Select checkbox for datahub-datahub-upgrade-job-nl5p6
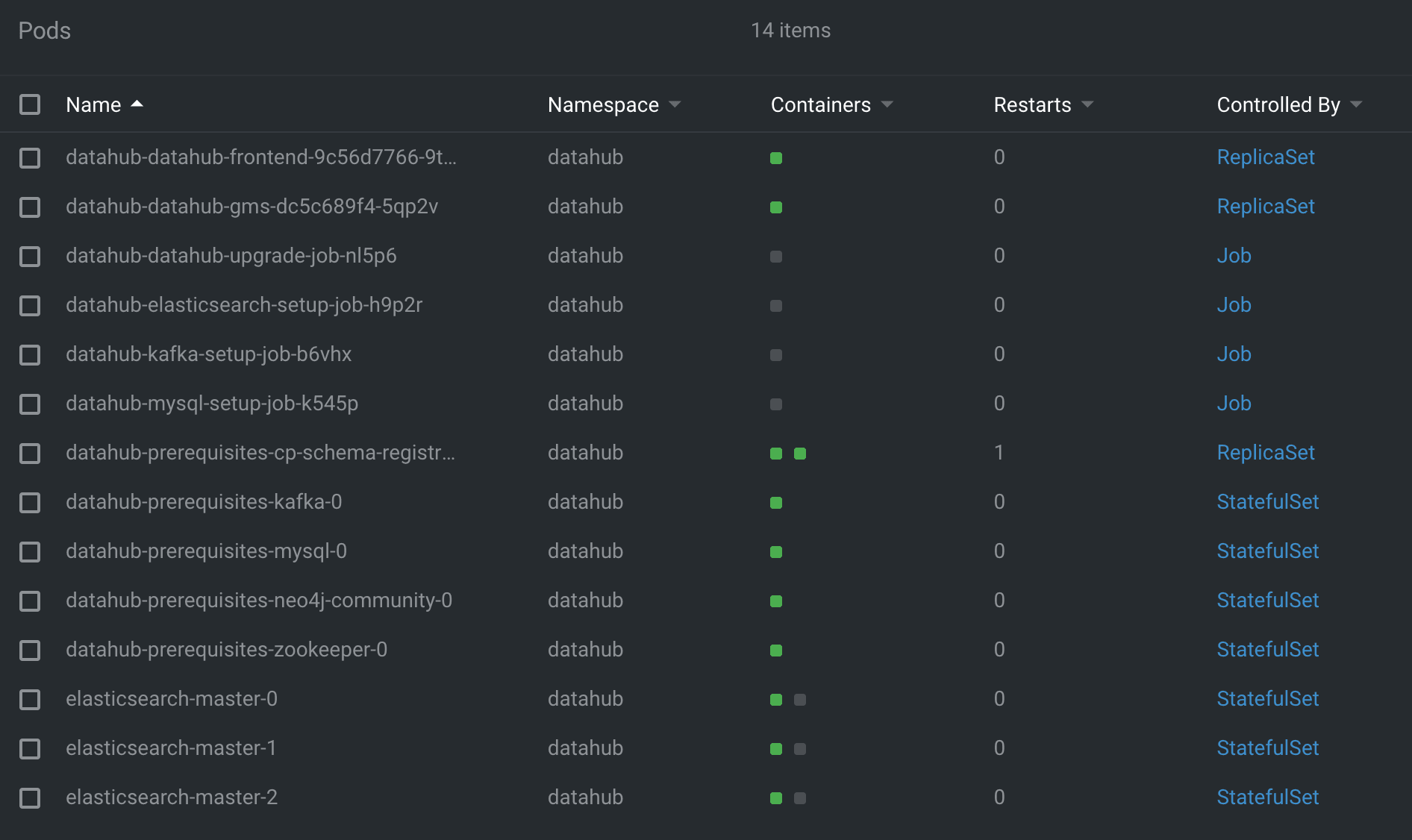The width and height of the screenshot is (1412, 840). pos(30,256)
